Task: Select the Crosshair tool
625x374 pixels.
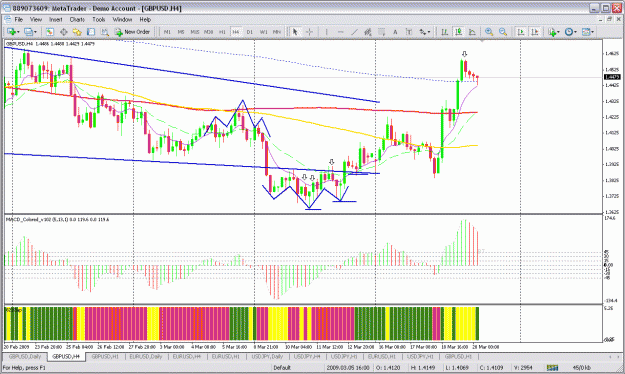Action: [x=309, y=32]
